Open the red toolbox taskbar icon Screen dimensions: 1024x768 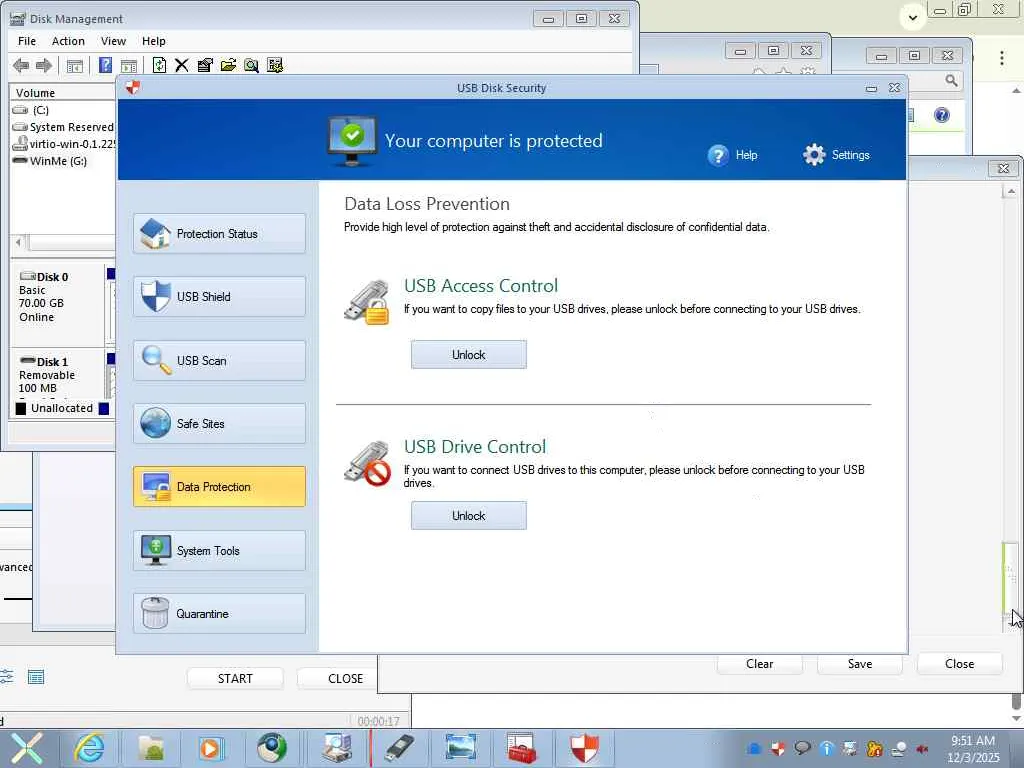coord(522,748)
